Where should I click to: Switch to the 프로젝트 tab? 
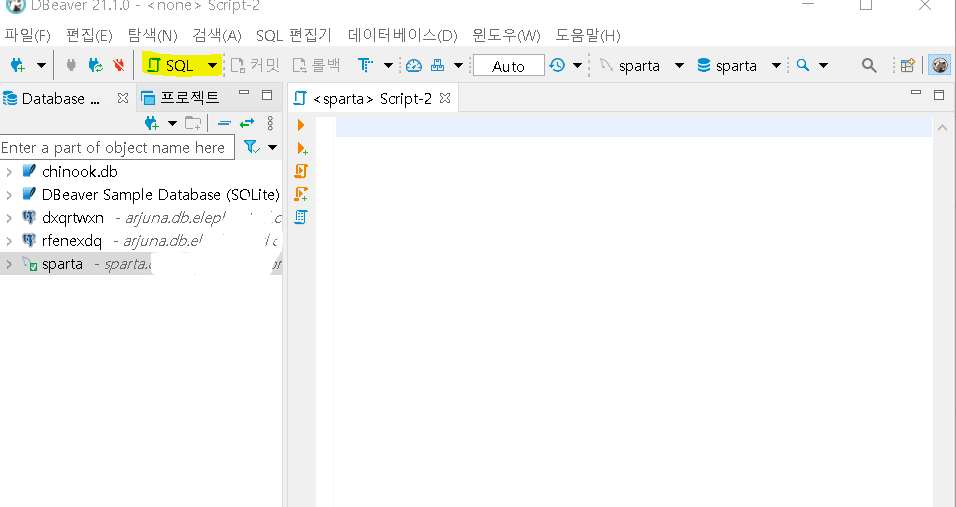(x=180, y=98)
